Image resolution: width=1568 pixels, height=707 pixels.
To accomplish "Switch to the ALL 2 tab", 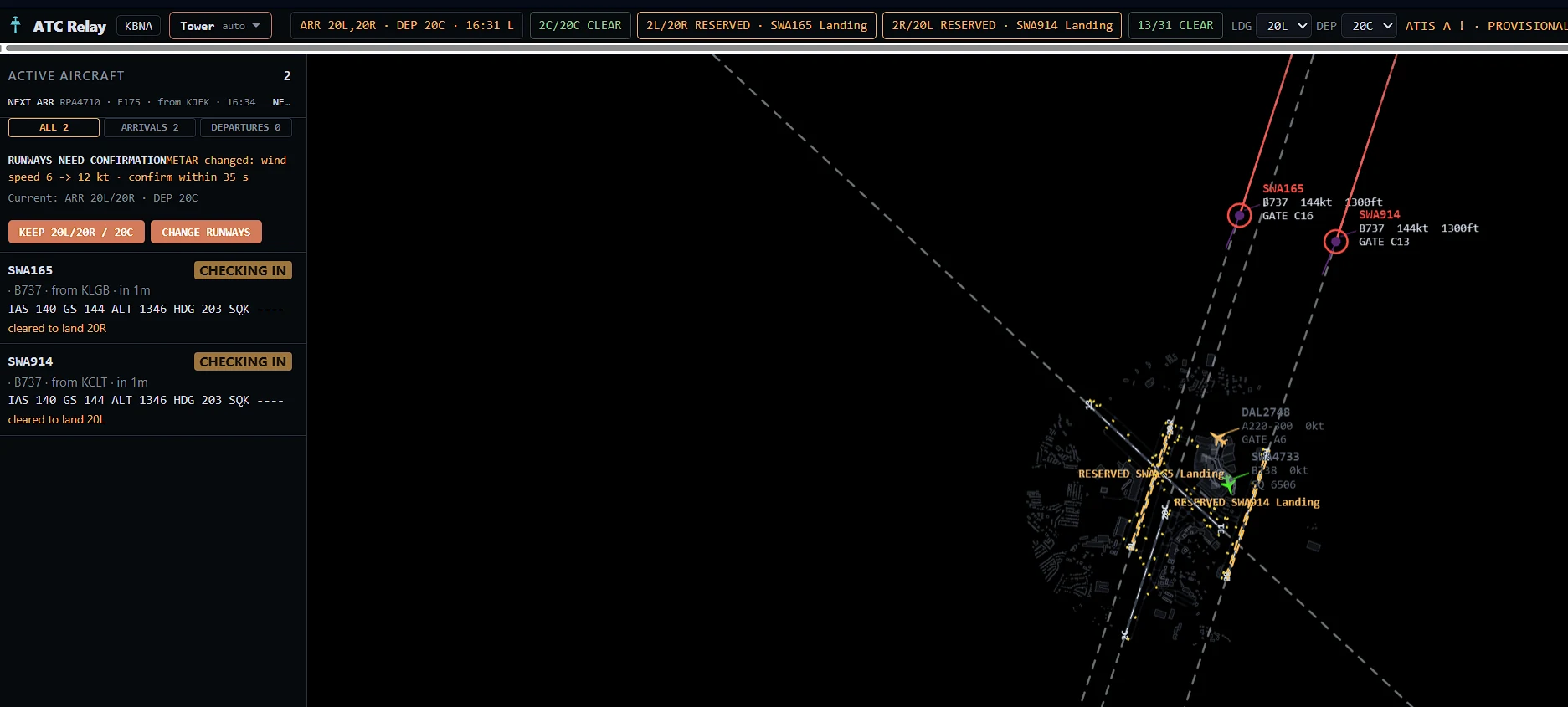I will (54, 127).
